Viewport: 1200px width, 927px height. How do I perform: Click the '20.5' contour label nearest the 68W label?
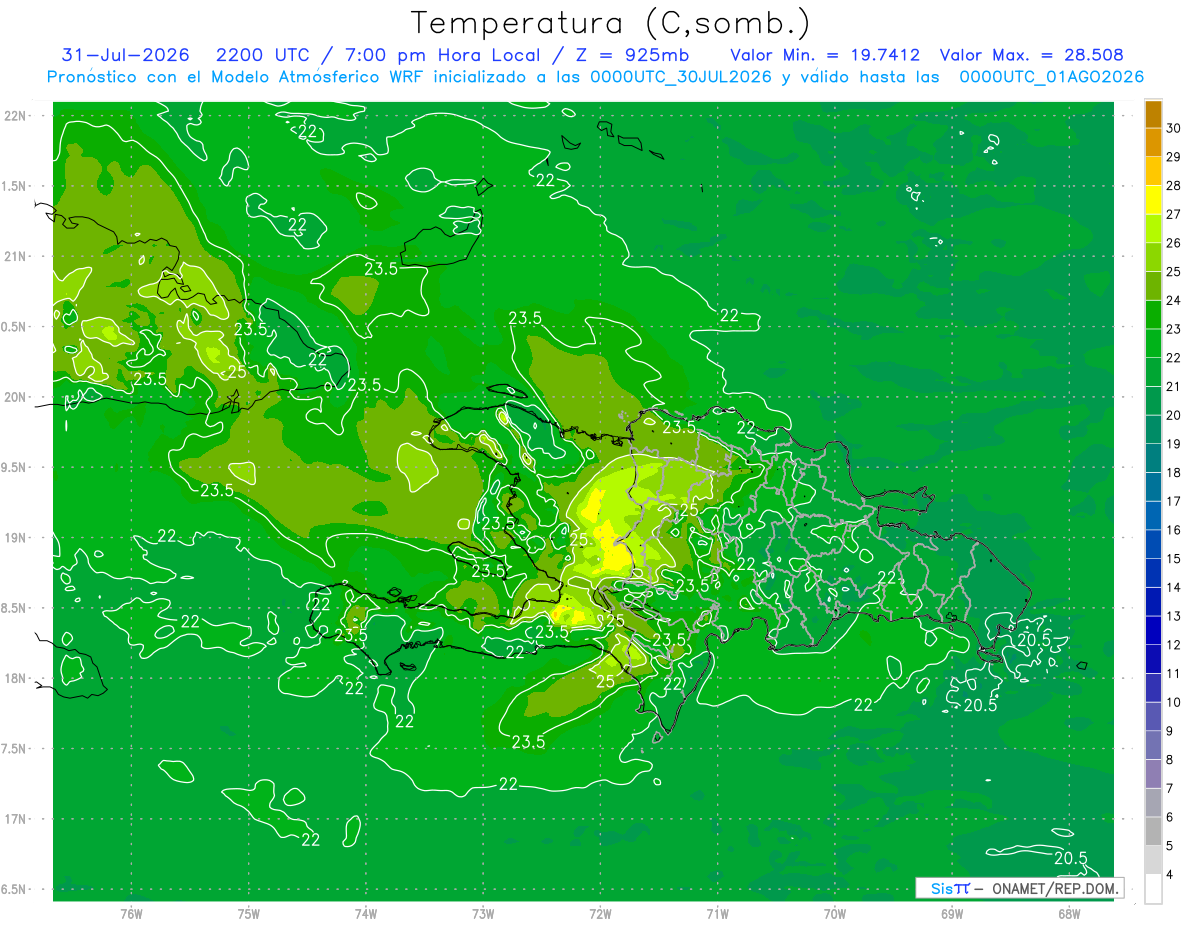point(1070,858)
